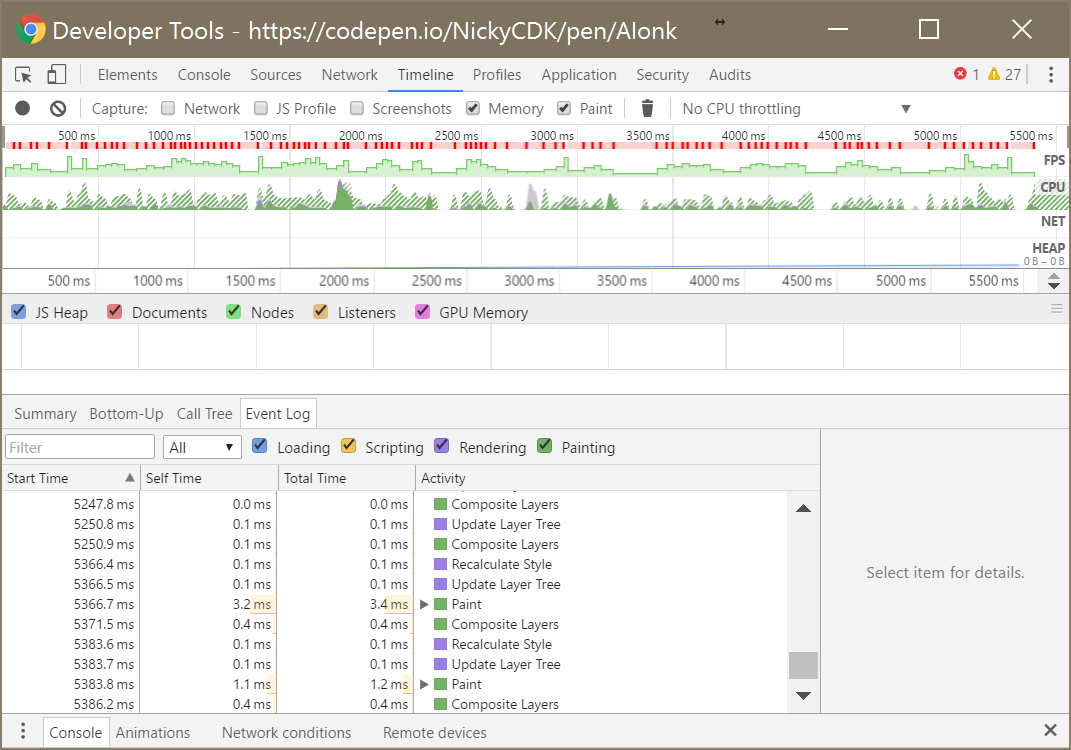Uncheck the Painting filter checkbox
The image size is (1071, 750).
tap(544, 446)
